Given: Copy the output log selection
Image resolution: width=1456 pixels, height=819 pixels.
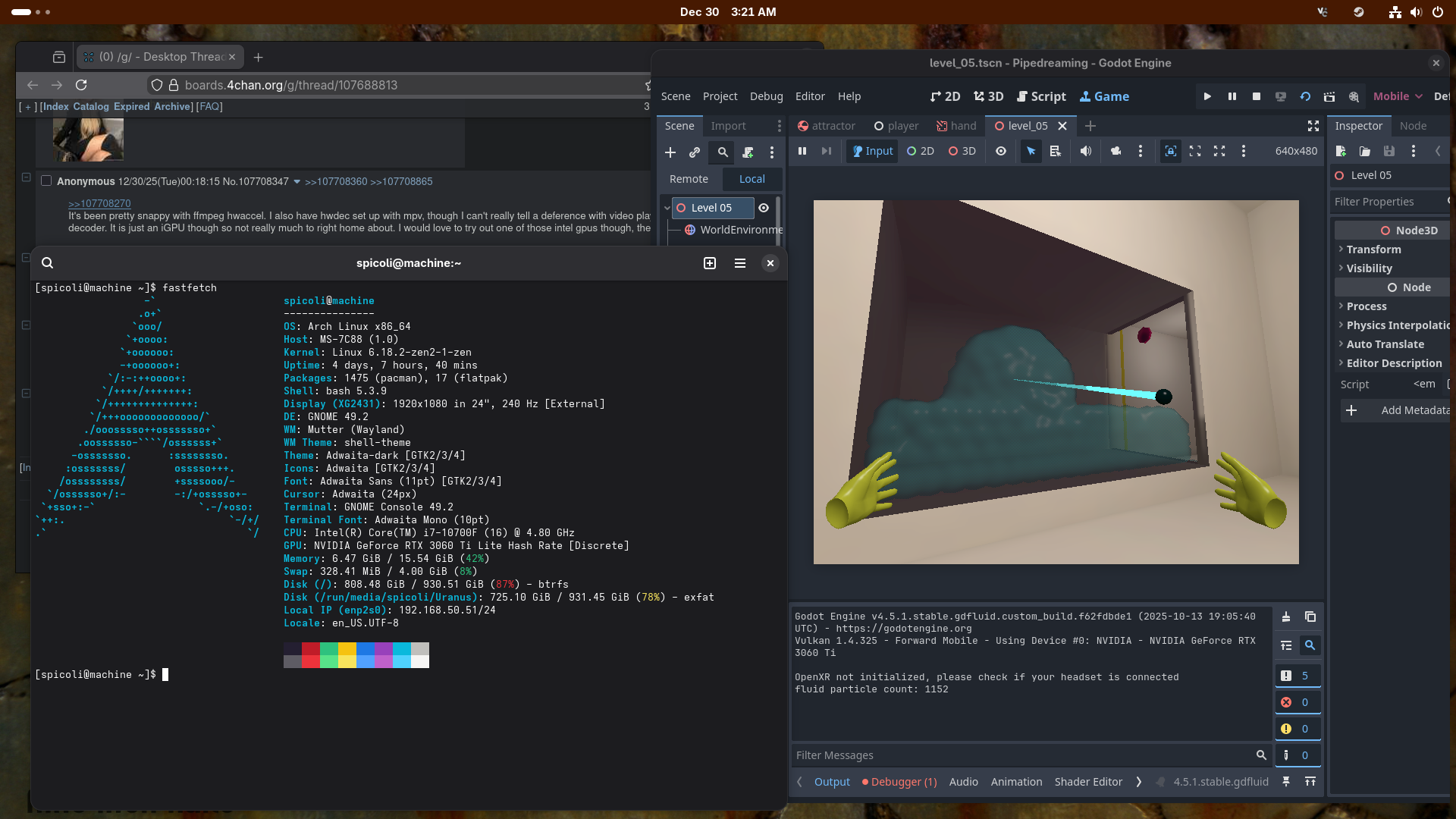Looking at the screenshot, I should (1310, 617).
